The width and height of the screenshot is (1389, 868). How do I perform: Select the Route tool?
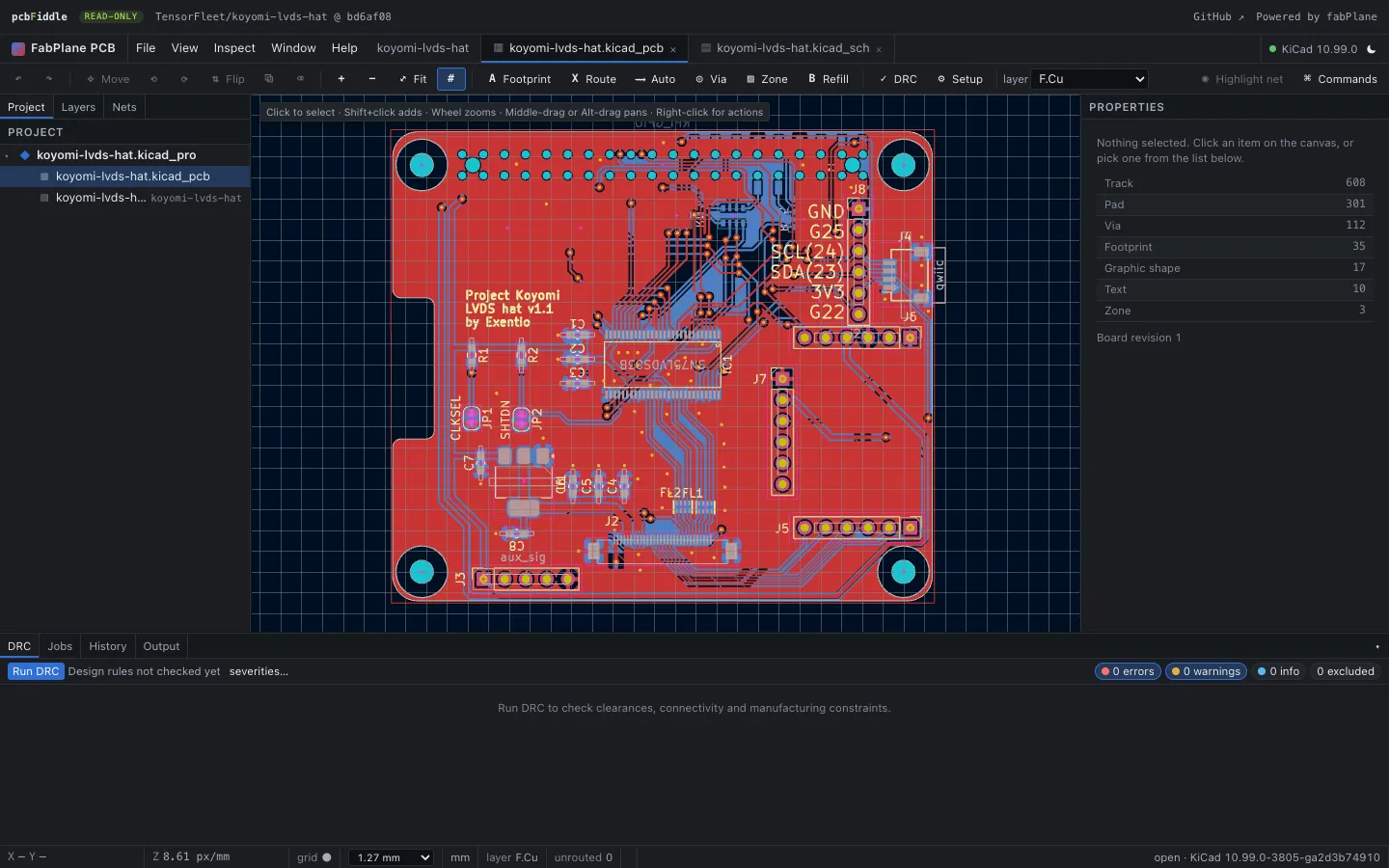pyautogui.click(x=593, y=79)
